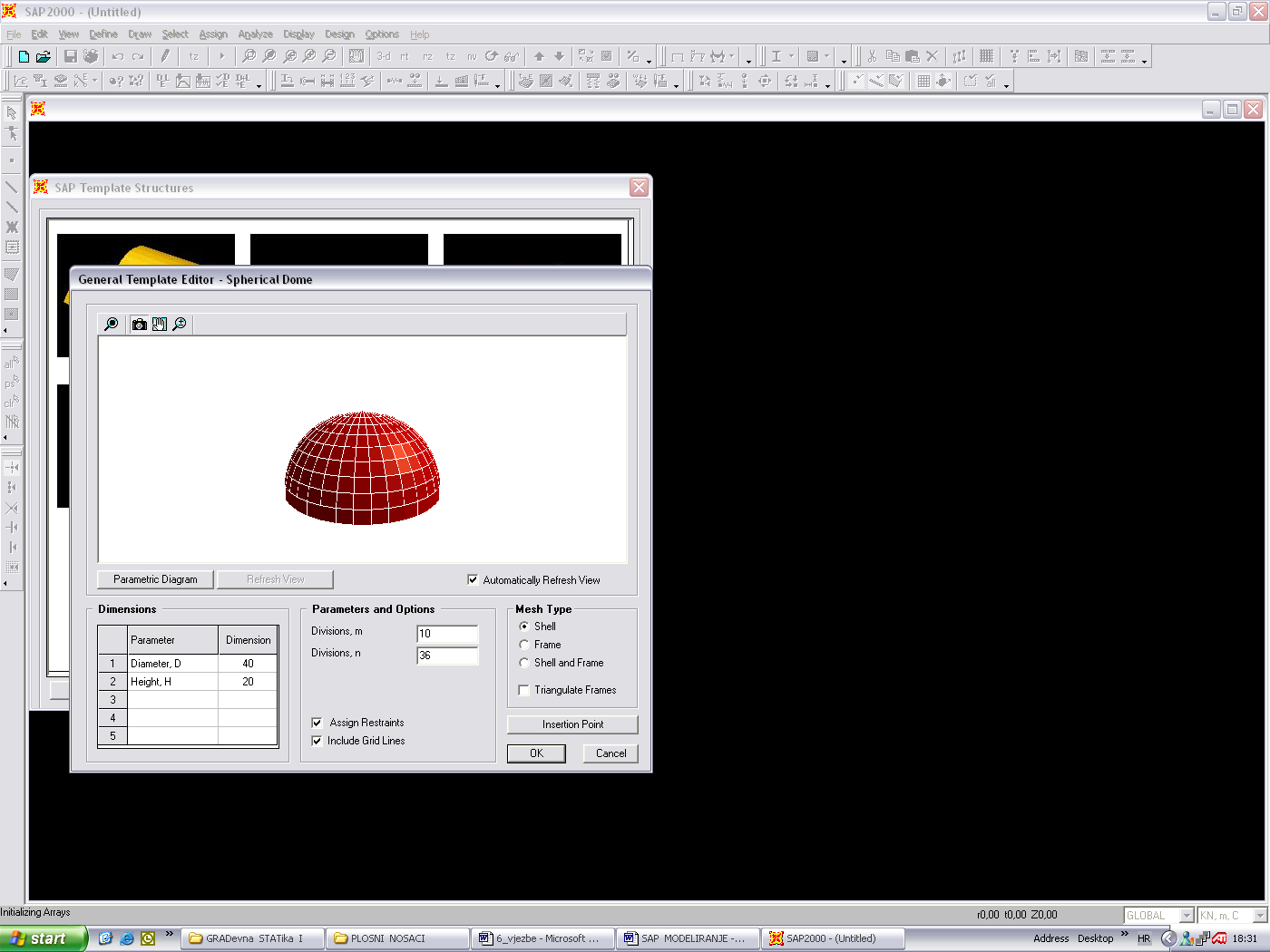
Task: Click the Delete X icon
Action: point(932,56)
